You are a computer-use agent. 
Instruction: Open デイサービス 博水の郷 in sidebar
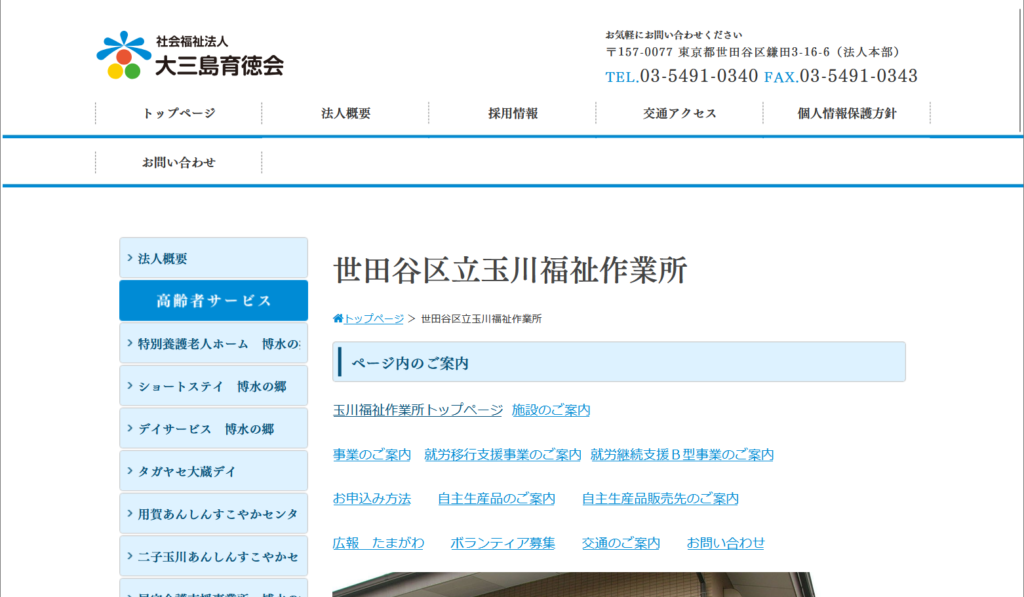click(x=214, y=428)
